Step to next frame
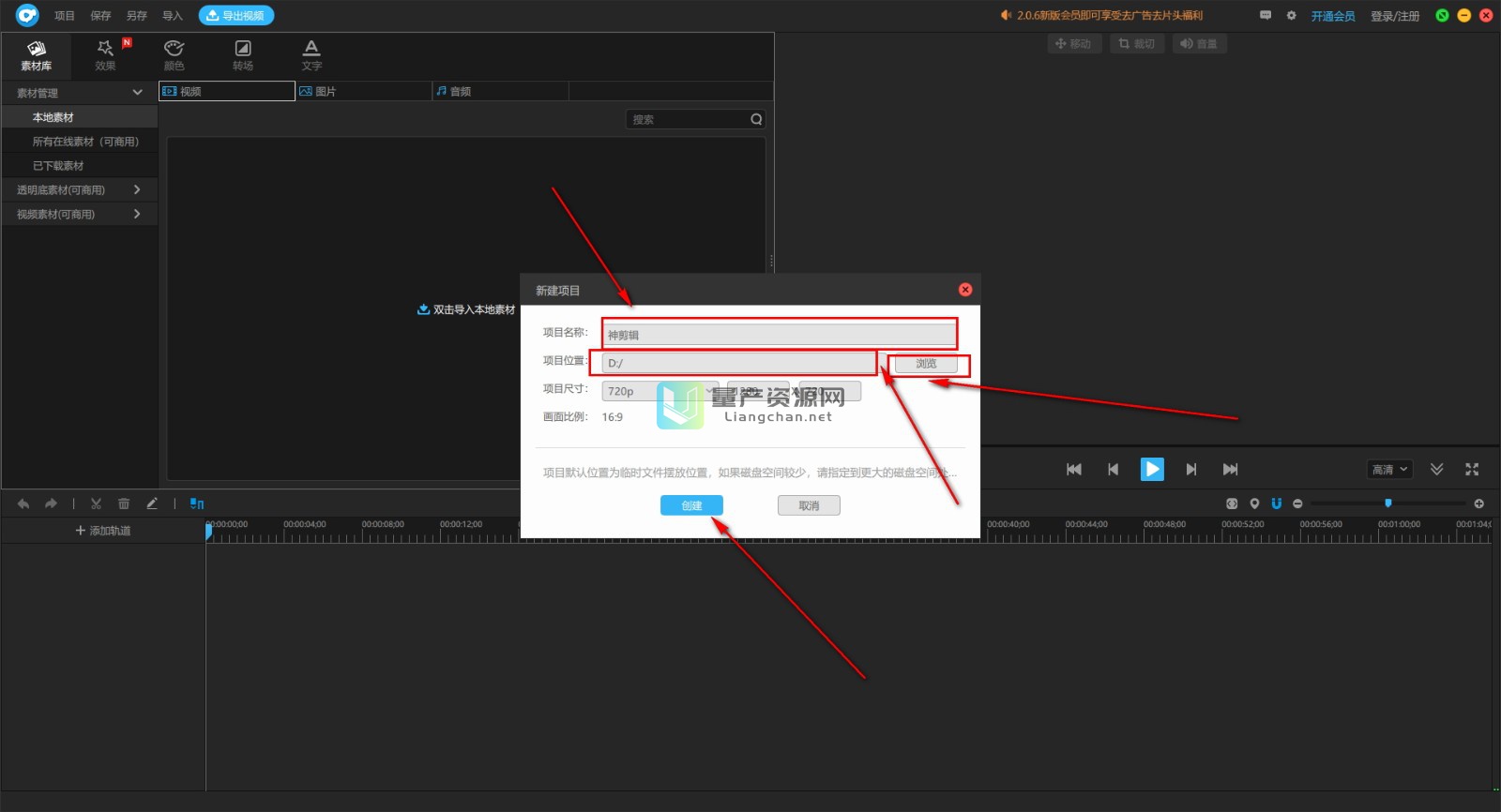This screenshot has height=812, width=1501. pyautogui.click(x=1191, y=469)
